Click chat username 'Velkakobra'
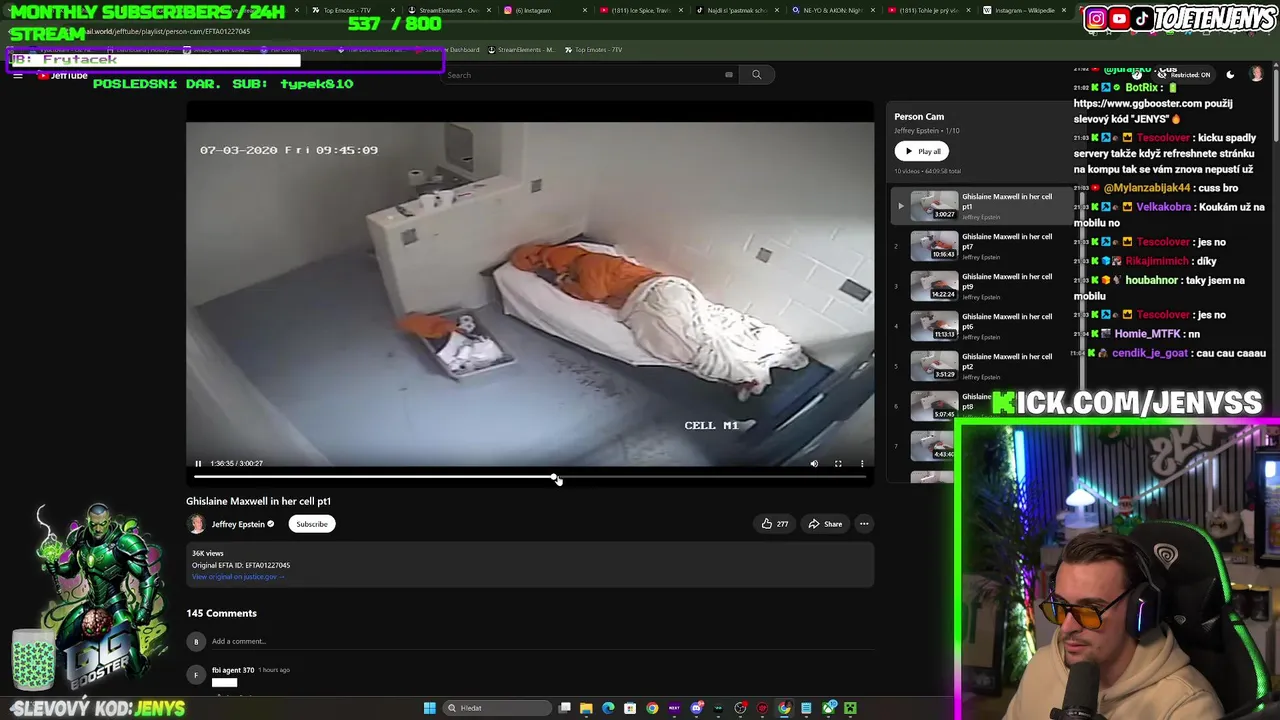Screen dimensions: 1280x720 (1163, 207)
